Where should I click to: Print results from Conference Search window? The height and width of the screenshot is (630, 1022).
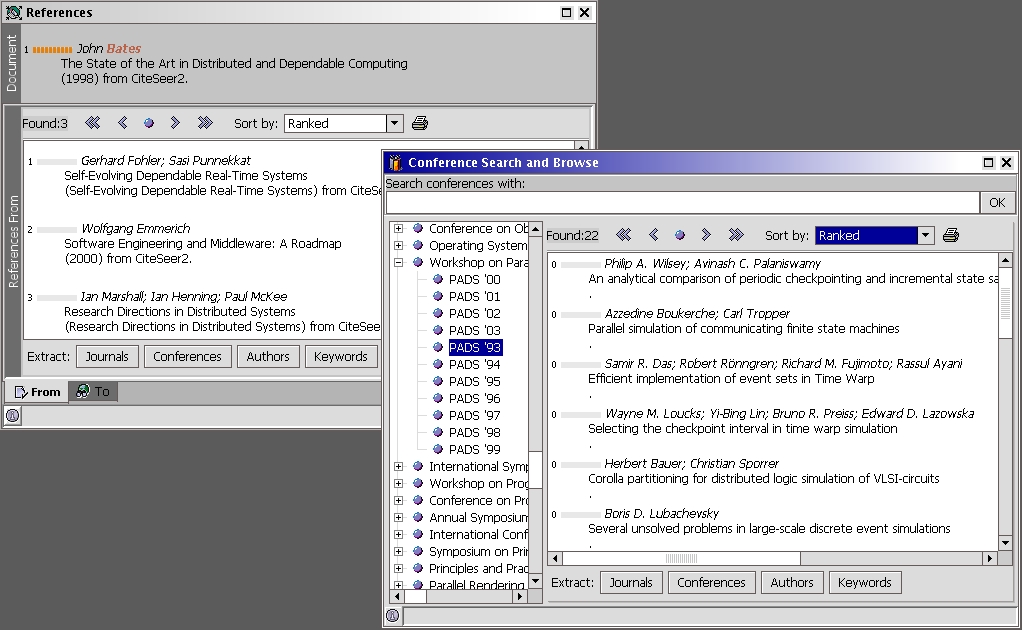pos(951,235)
